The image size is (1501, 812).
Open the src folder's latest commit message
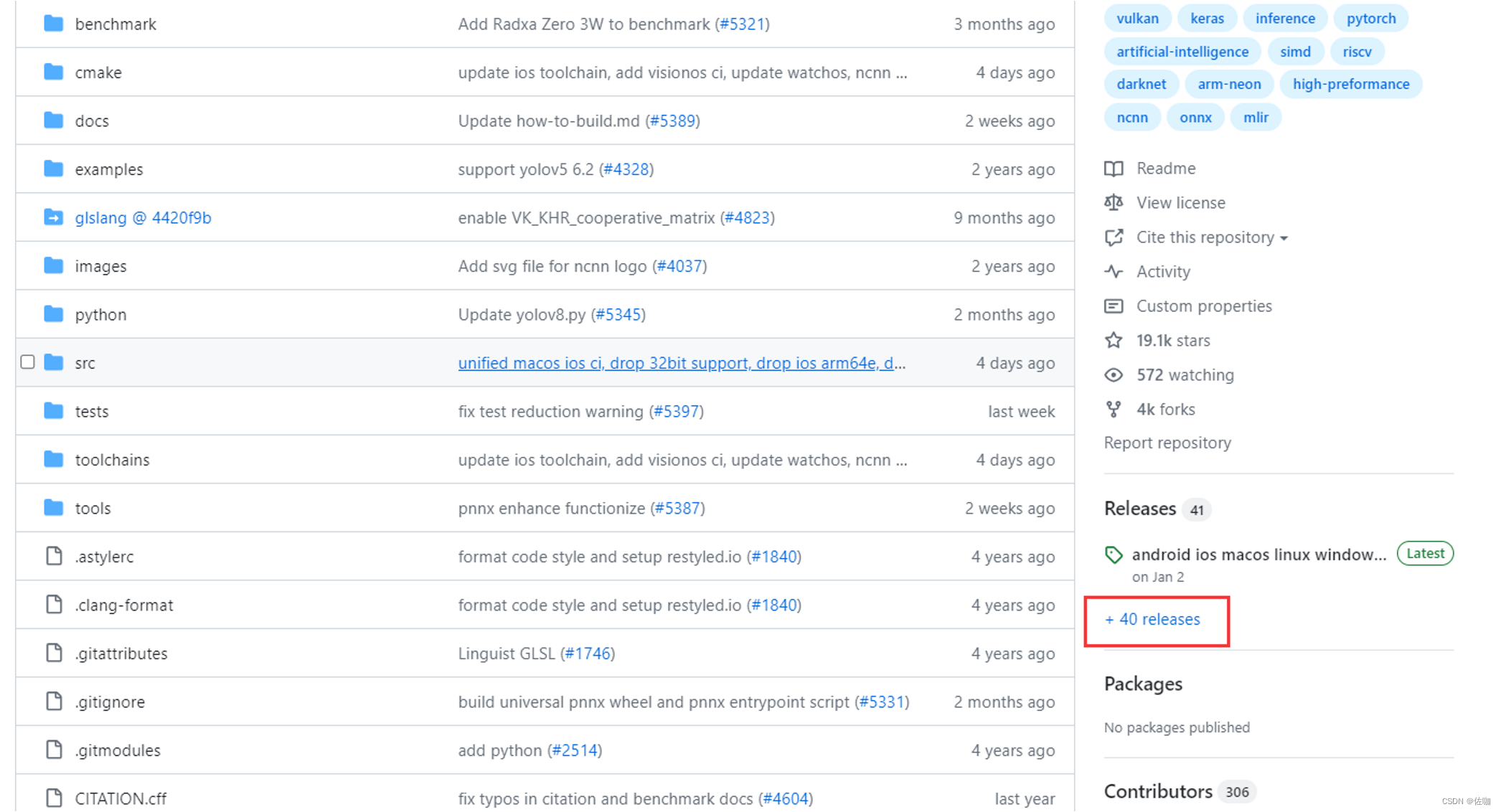pyautogui.click(x=682, y=363)
